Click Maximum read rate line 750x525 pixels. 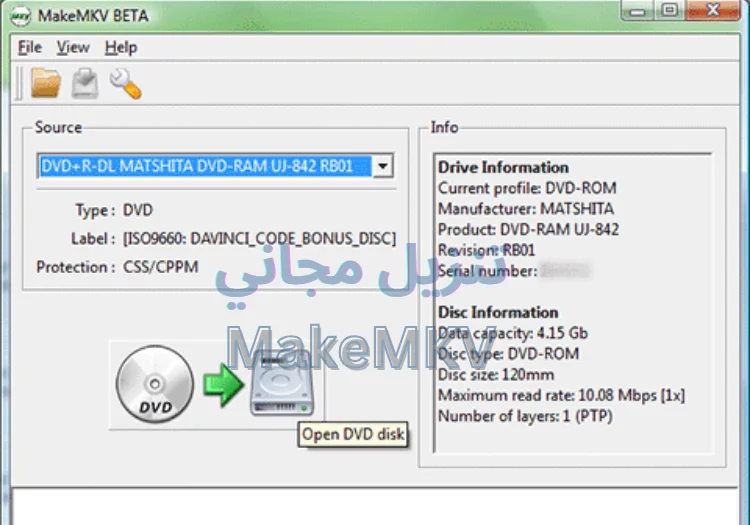[562, 395]
